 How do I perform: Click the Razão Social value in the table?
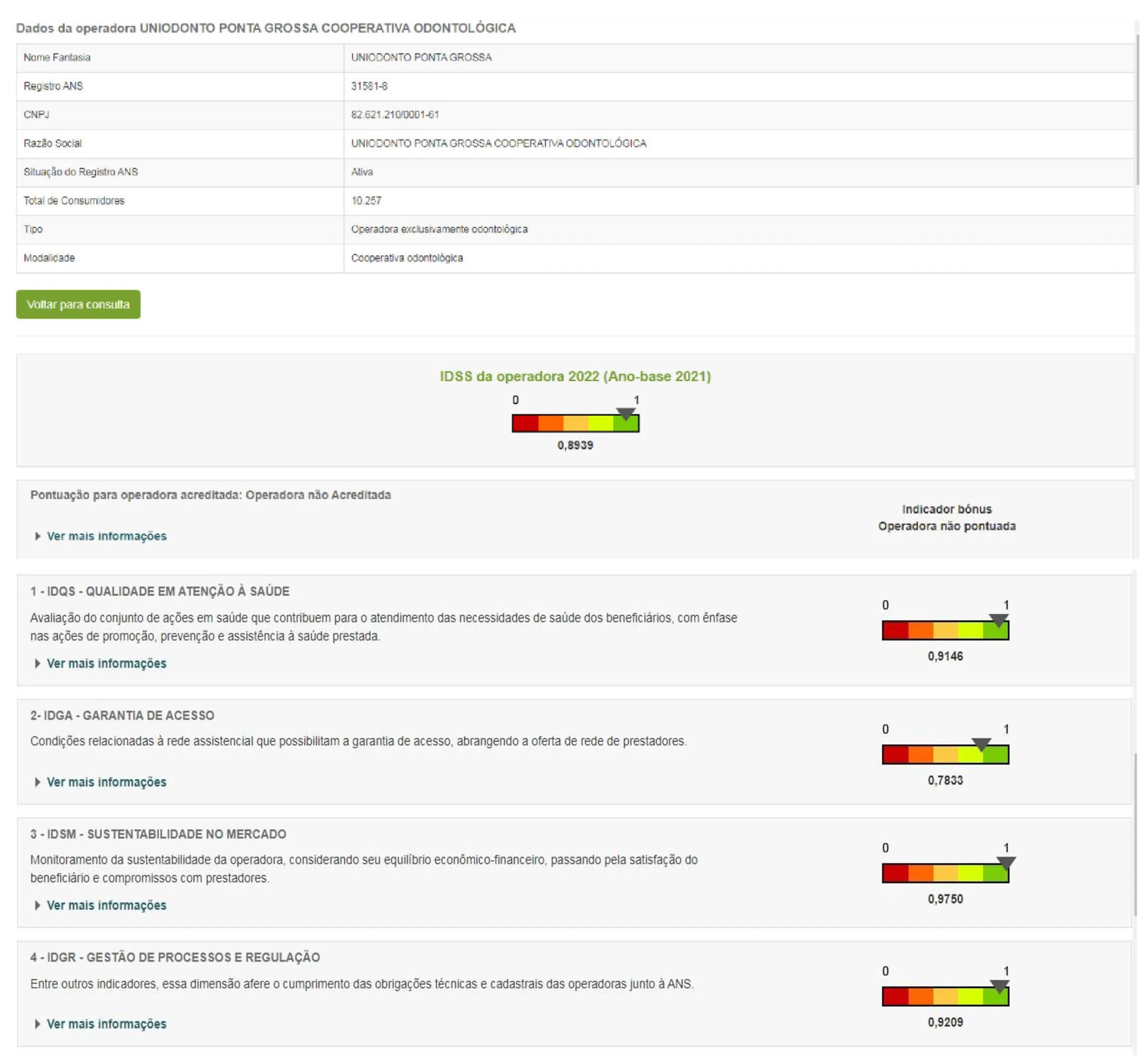499,143
